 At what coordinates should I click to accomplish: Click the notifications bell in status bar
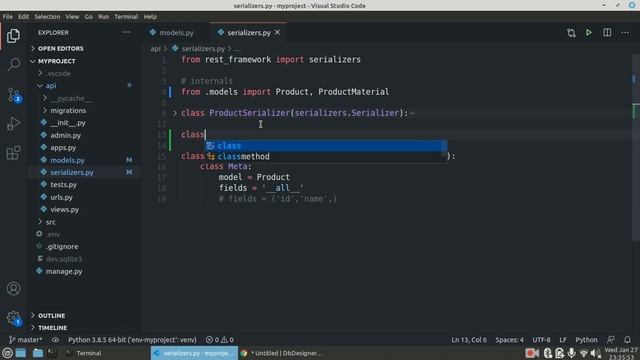coord(627,340)
